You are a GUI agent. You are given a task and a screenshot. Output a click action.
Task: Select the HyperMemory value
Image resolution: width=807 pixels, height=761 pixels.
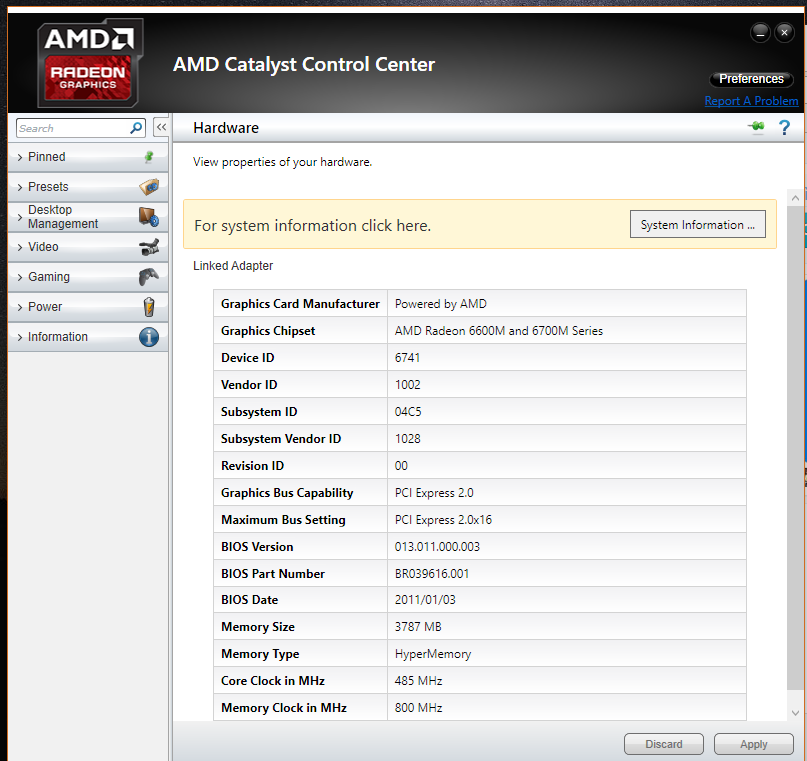point(433,654)
